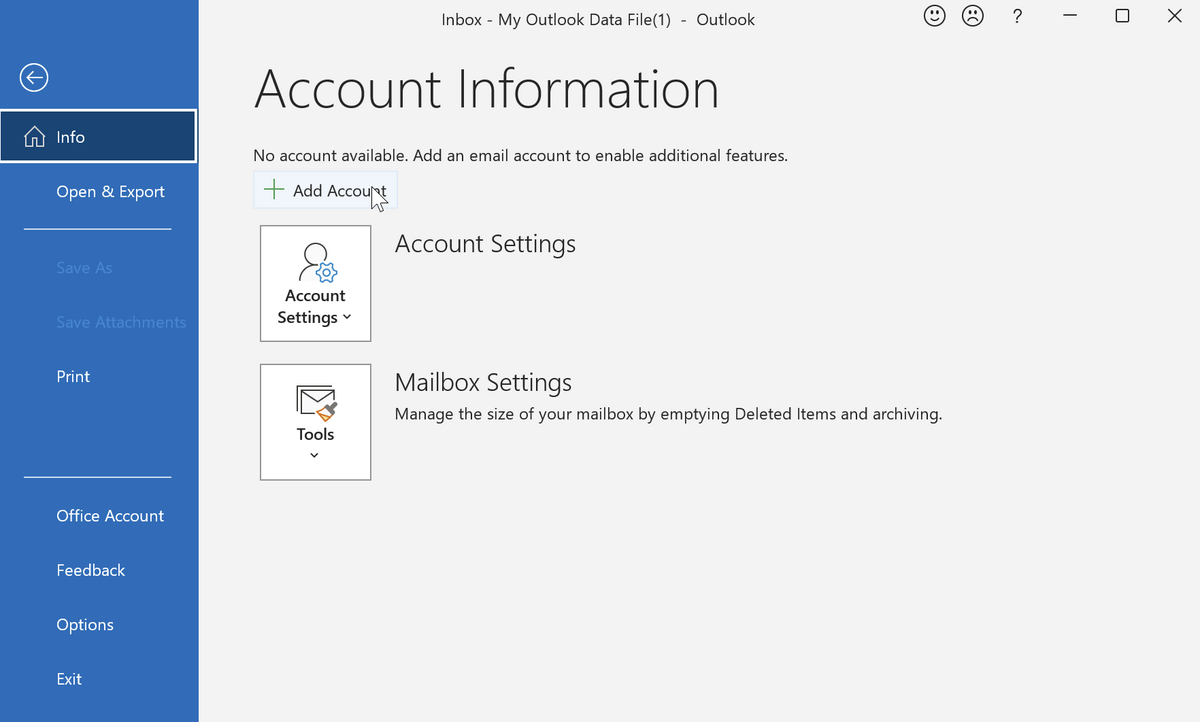Click the 'No account available' message text

coord(520,155)
